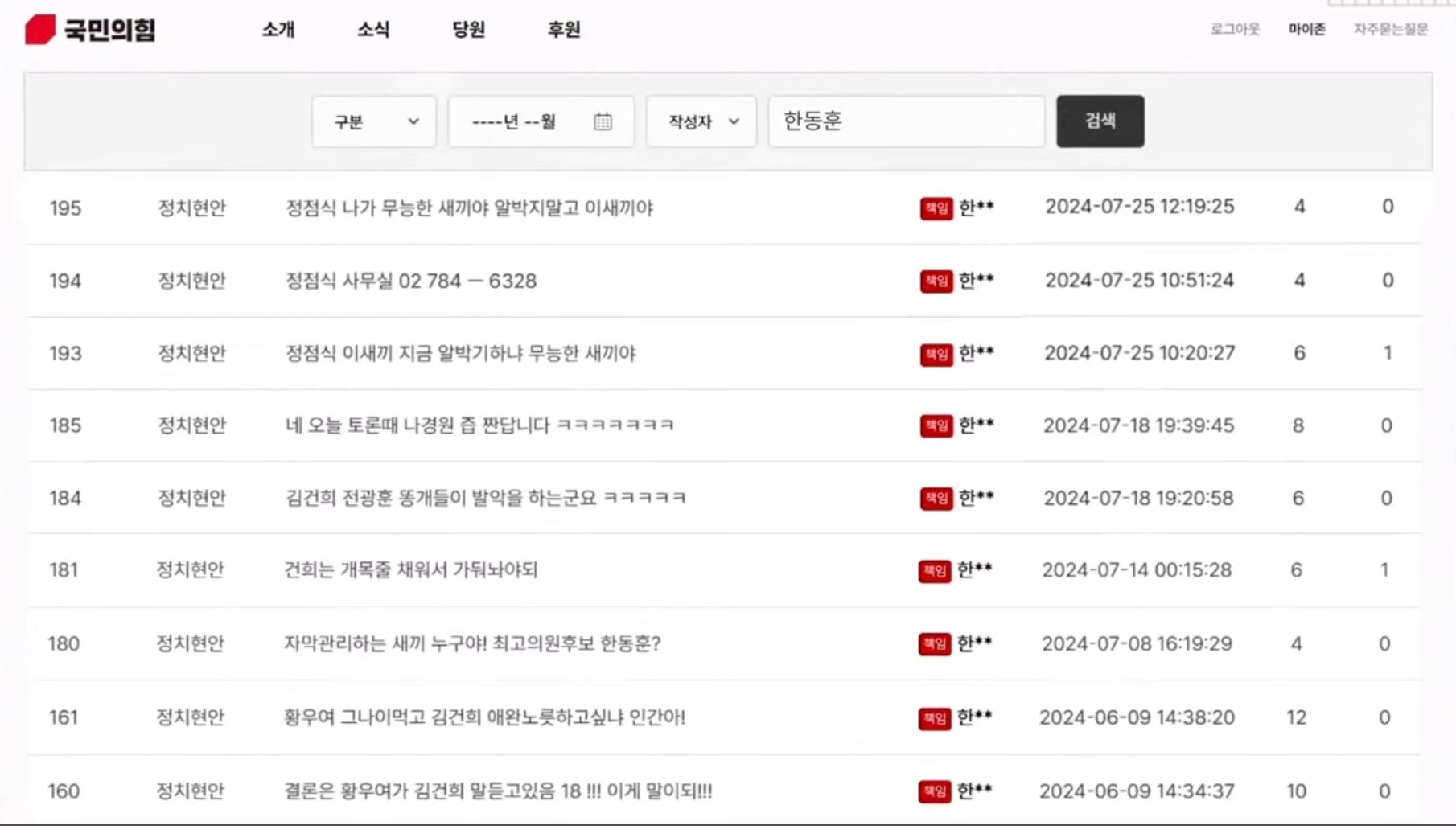The height and width of the screenshot is (826, 1456).
Task: Select timestamp 2024-07-14 00:15:28
Action: click(1137, 569)
